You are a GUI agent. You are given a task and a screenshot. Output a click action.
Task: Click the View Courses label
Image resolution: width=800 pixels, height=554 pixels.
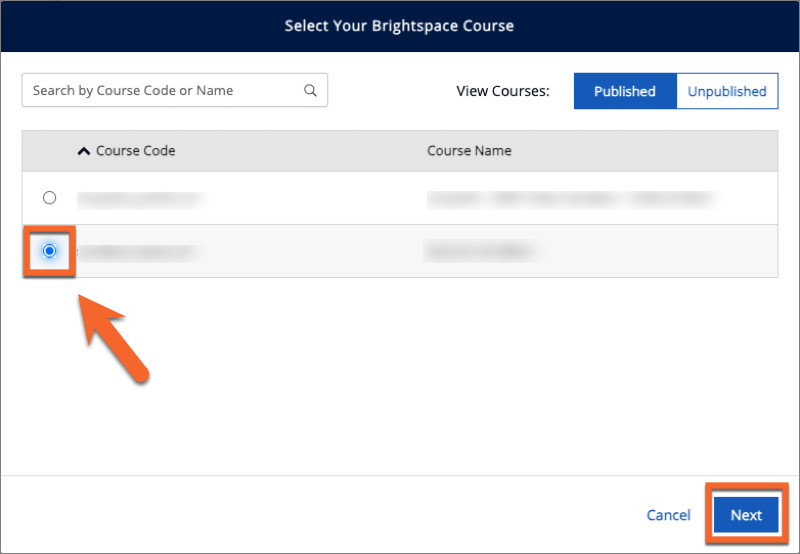coord(503,91)
